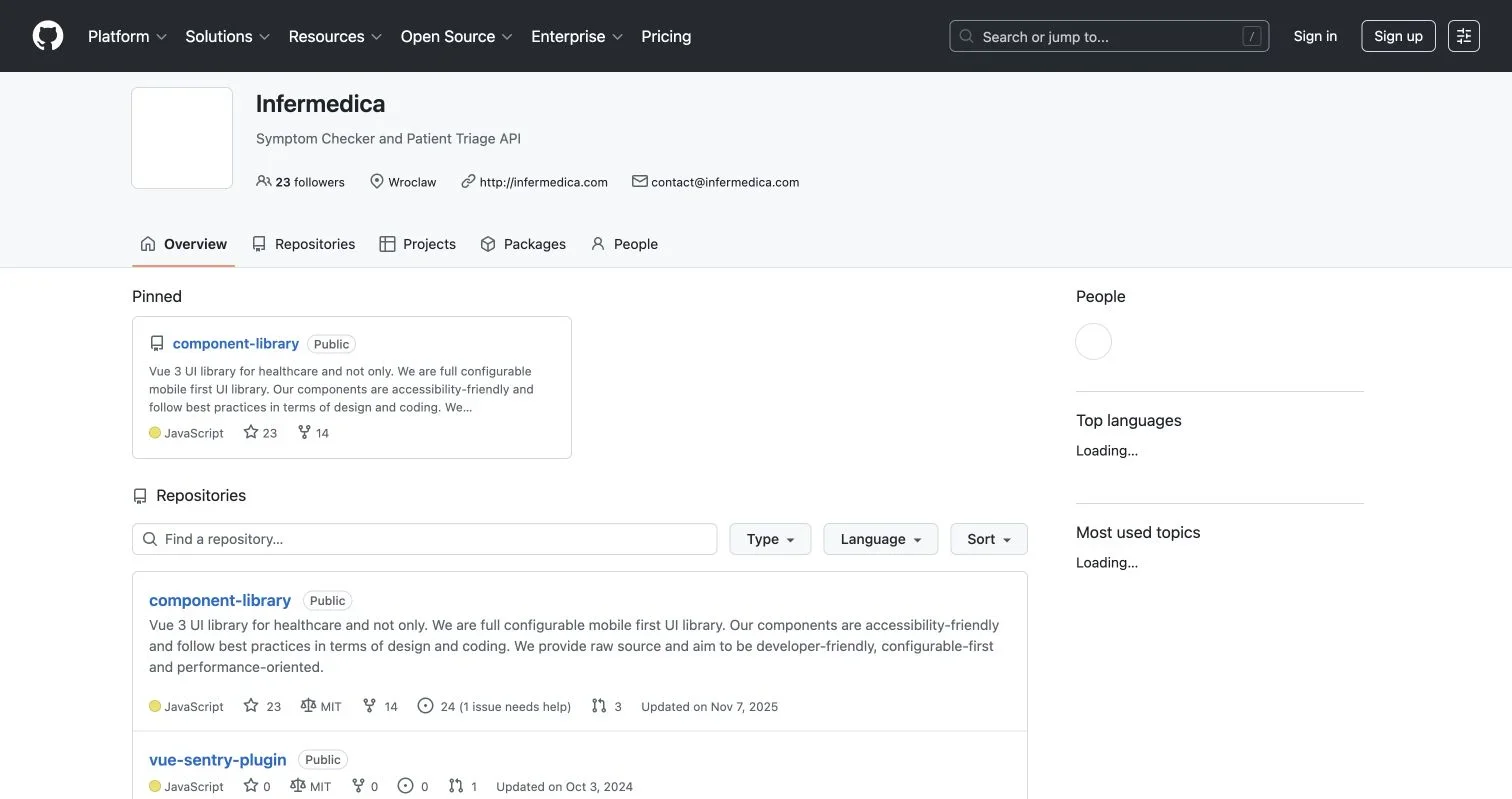Switch to the Projects tab
Viewport: 1512px width, 799px height.
[418, 244]
